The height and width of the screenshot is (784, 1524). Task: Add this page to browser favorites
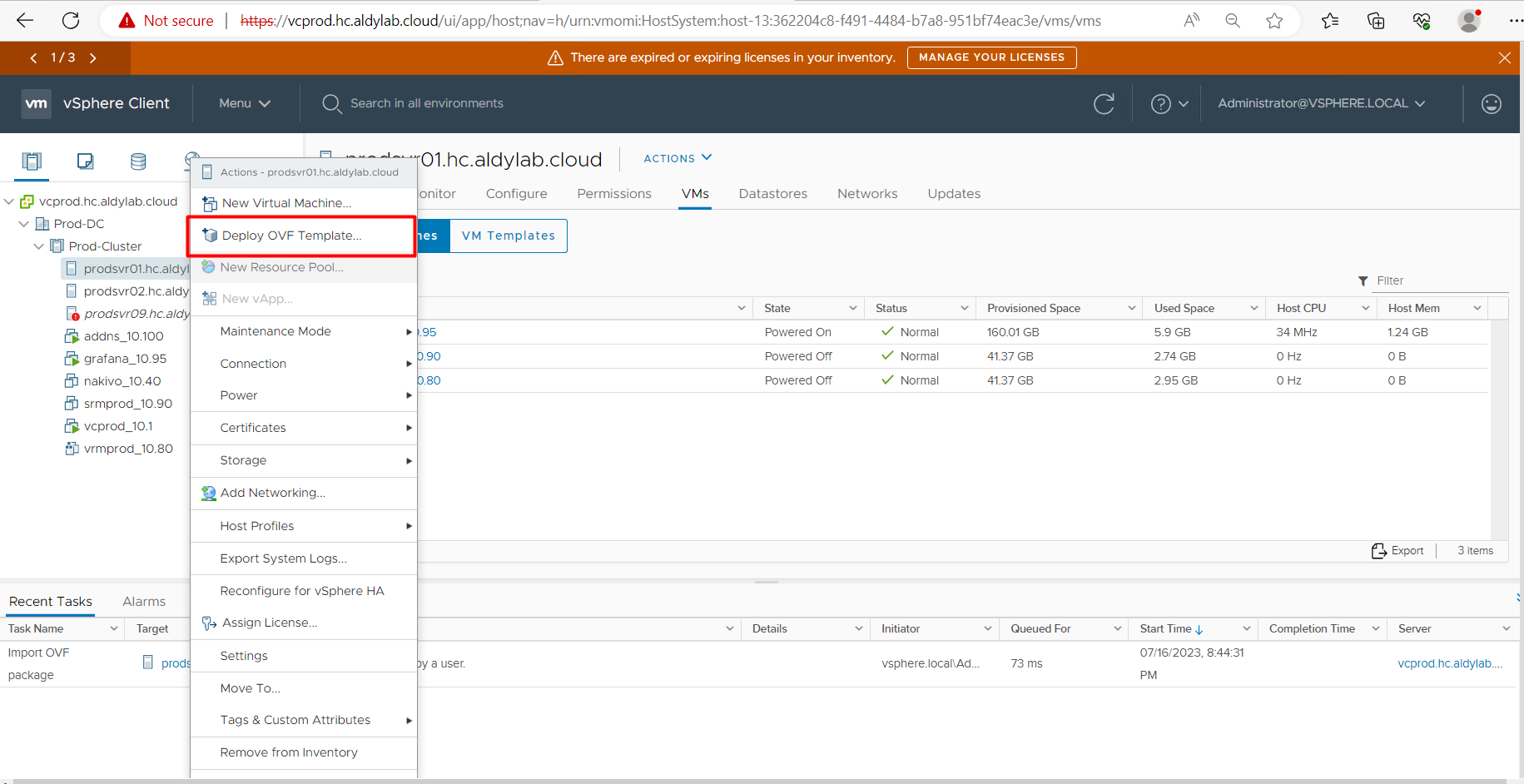tap(1273, 21)
